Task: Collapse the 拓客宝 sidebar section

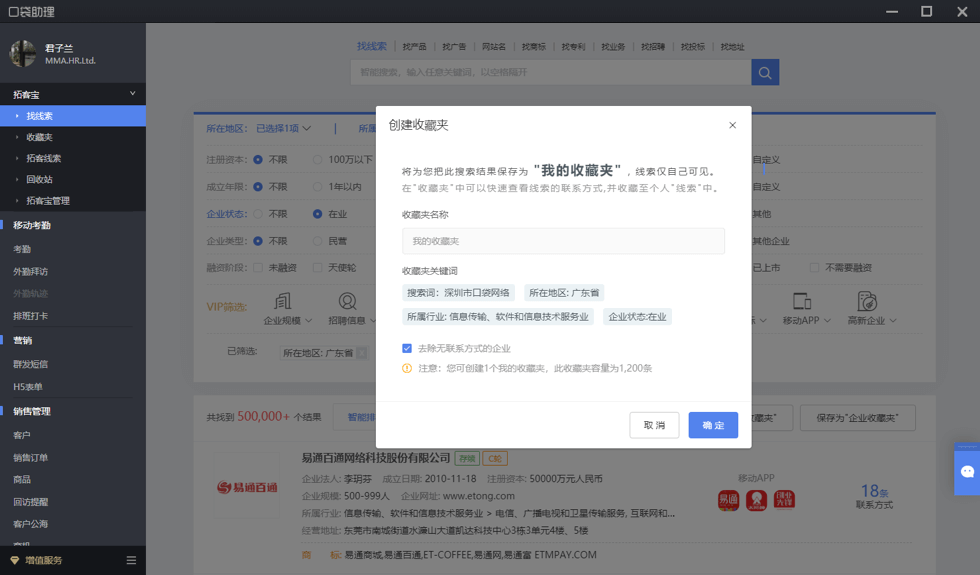Action: [132, 94]
